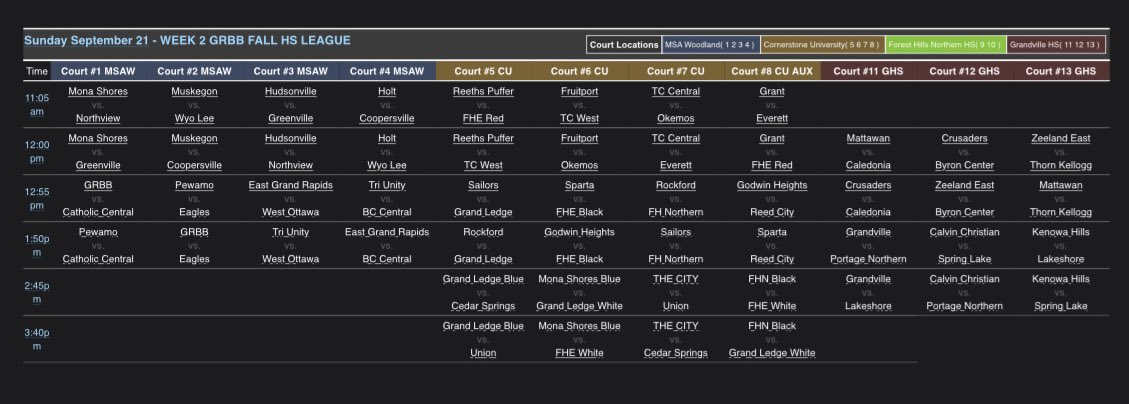Open West Ottawa in the 12:55 pm row
Image resolution: width=1129 pixels, height=404 pixels.
(290, 212)
